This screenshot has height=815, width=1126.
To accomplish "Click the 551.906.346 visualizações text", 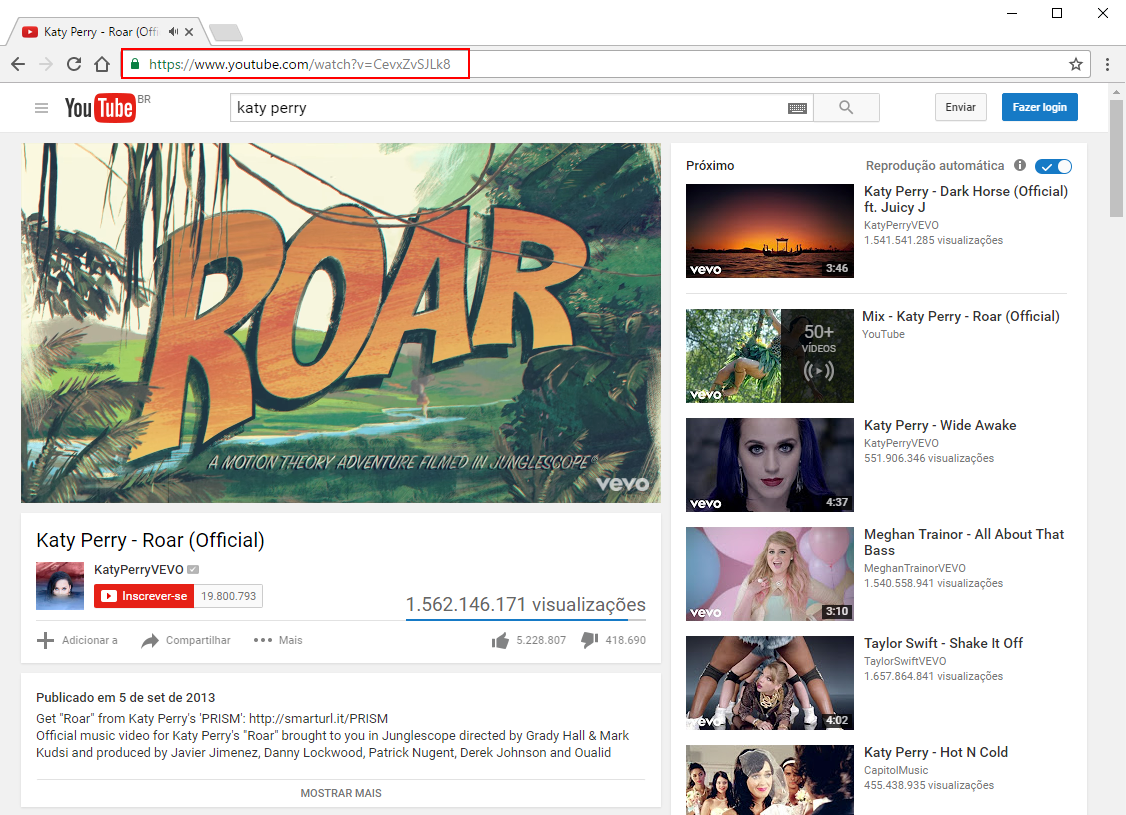I will pos(929,458).
